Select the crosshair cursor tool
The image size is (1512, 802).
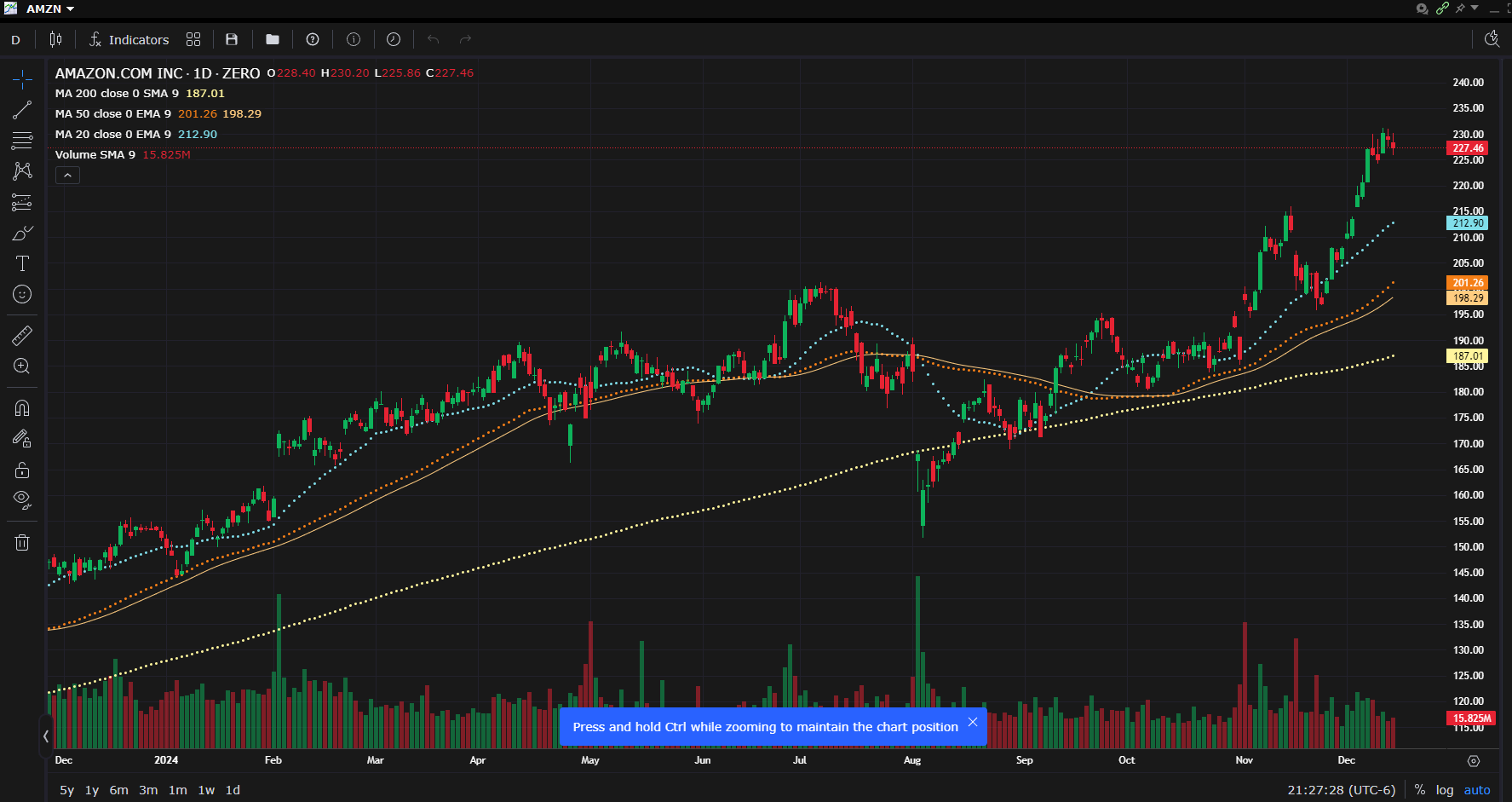(x=22, y=79)
